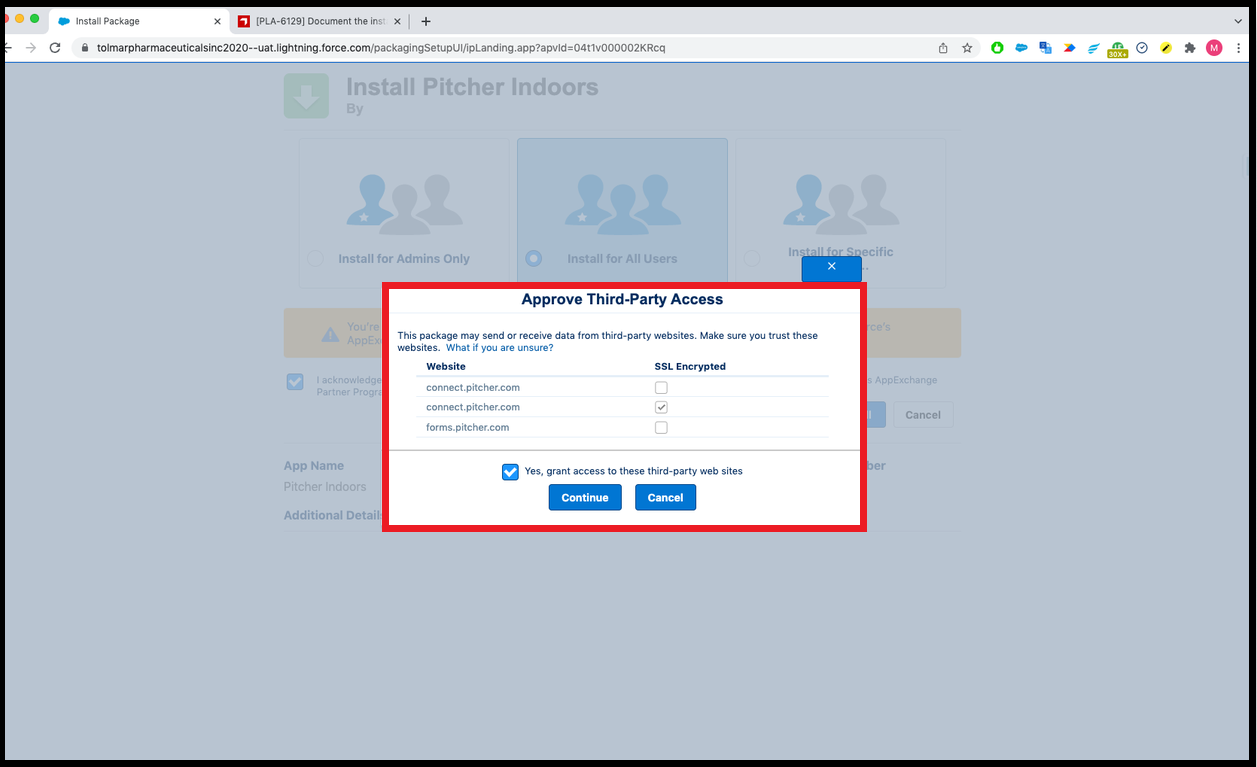Uncheck grant access to third-party web sites
The width and height of the screenshot is (1257, 767).
click(510, 472)
